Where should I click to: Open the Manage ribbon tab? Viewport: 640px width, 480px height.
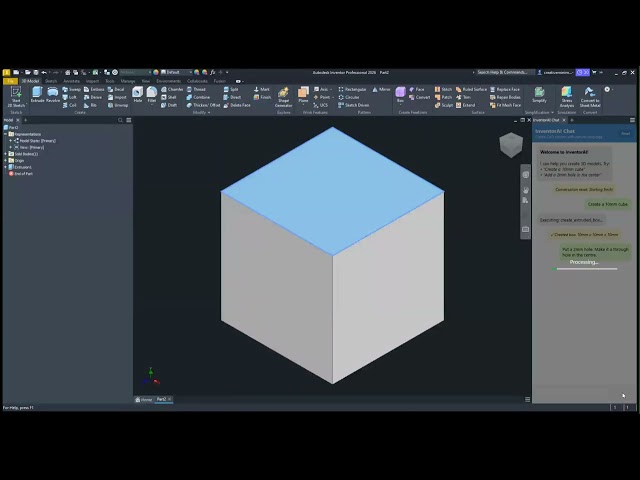(127, 81)
